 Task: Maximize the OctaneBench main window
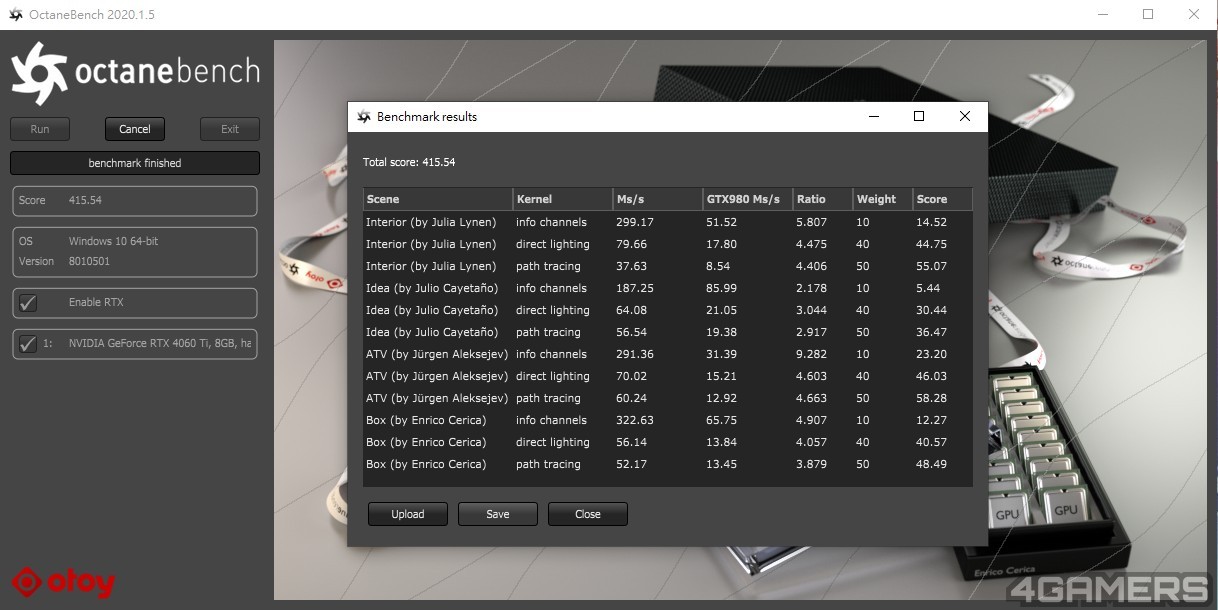(x=1148, y=15)
